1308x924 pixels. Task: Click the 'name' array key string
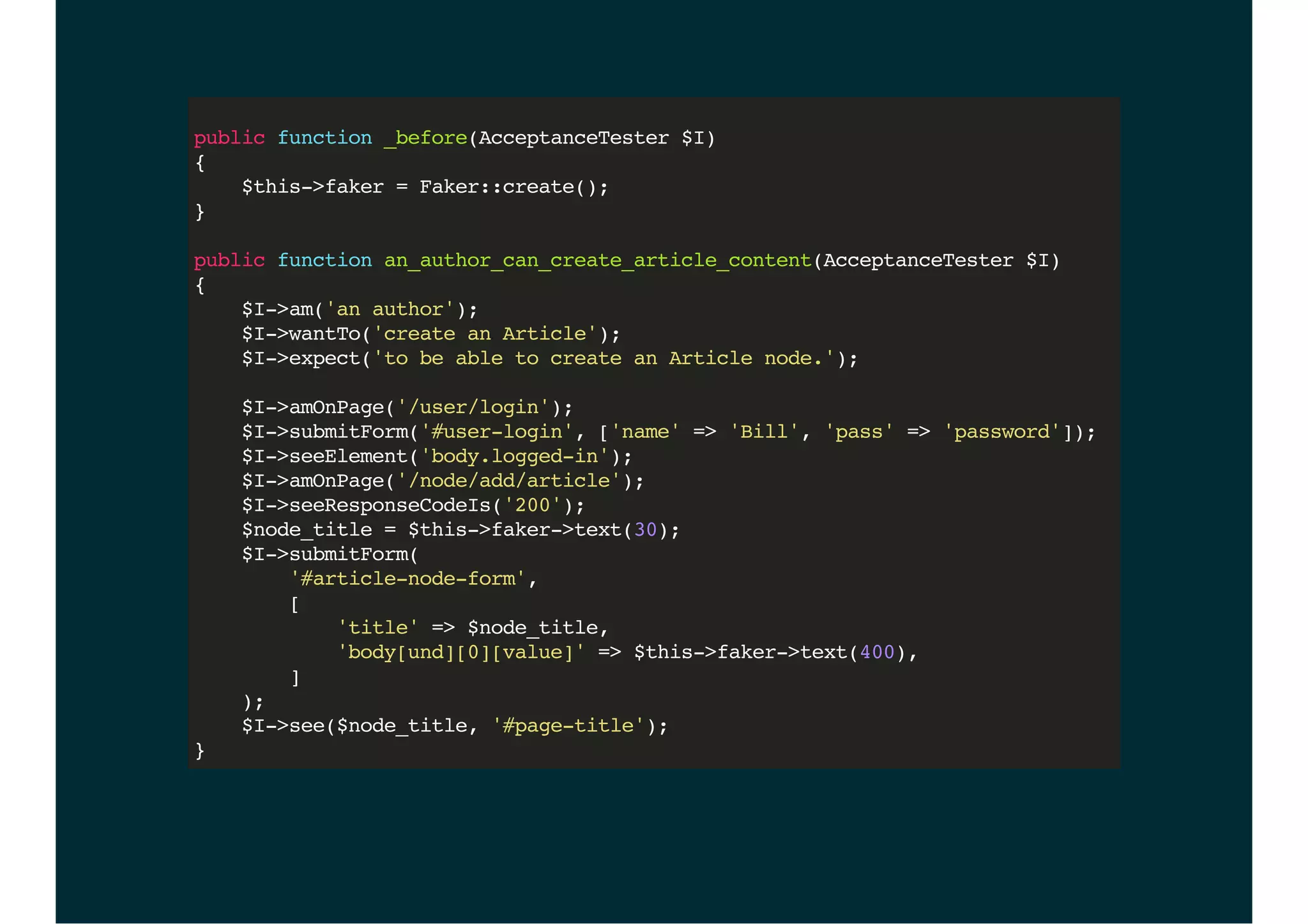[645, 432]
